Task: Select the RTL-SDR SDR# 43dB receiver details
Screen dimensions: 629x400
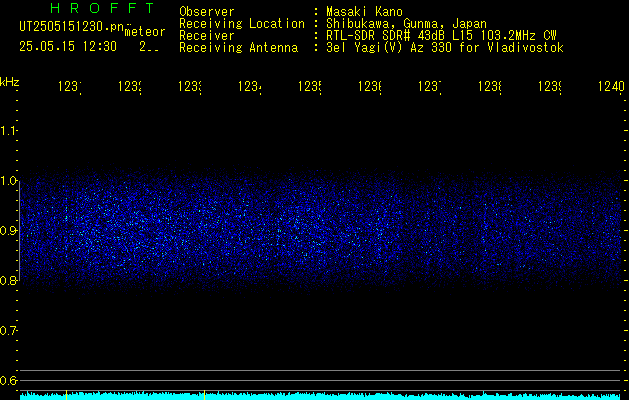Action: pyautogui.click(x=441, y=36)
